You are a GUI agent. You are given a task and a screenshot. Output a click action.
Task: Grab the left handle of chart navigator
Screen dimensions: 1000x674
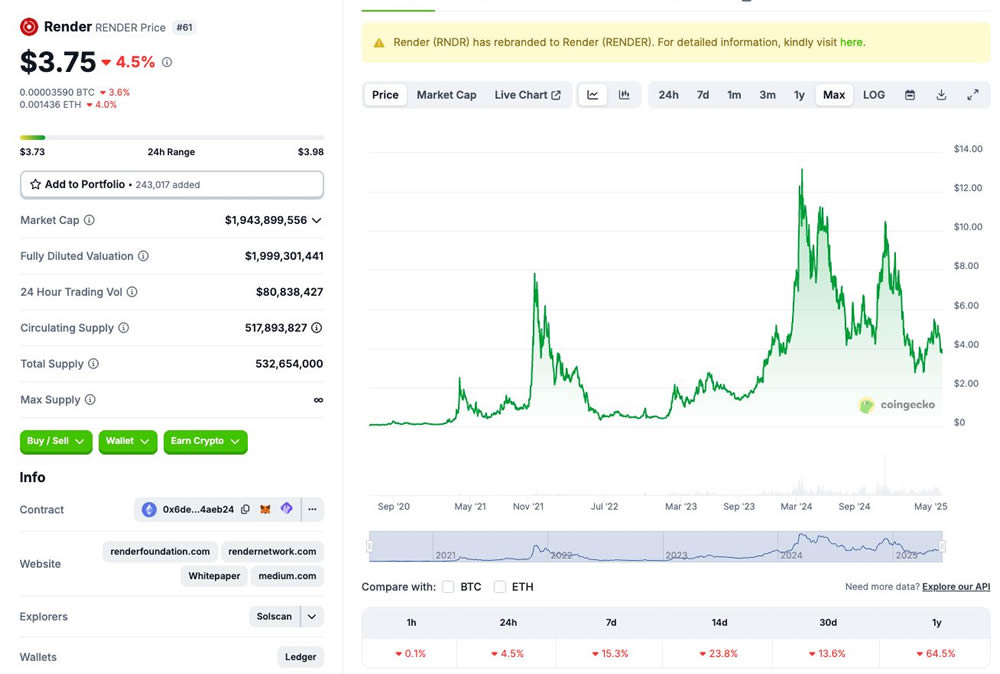[369, 546]
